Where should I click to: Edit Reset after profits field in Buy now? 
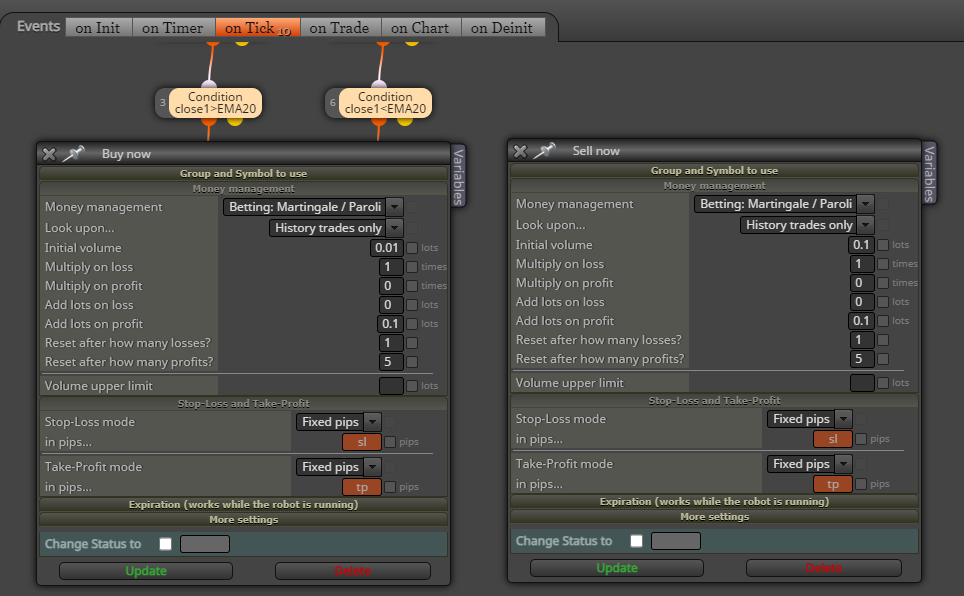tap(391, 362)
